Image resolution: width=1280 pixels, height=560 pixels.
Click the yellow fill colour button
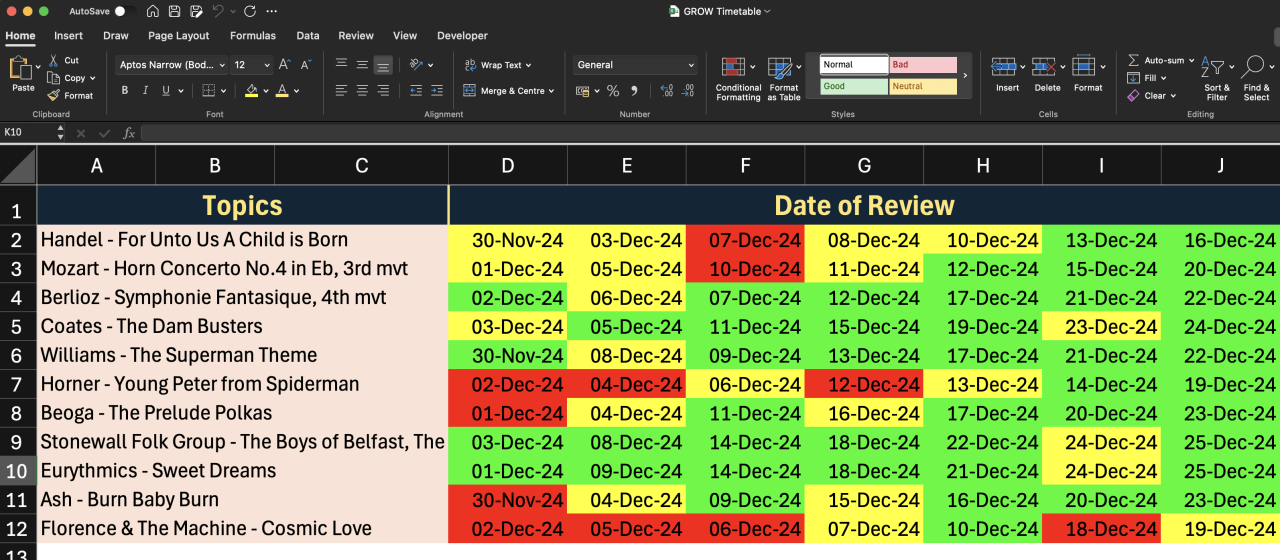[x=251, y=91]
